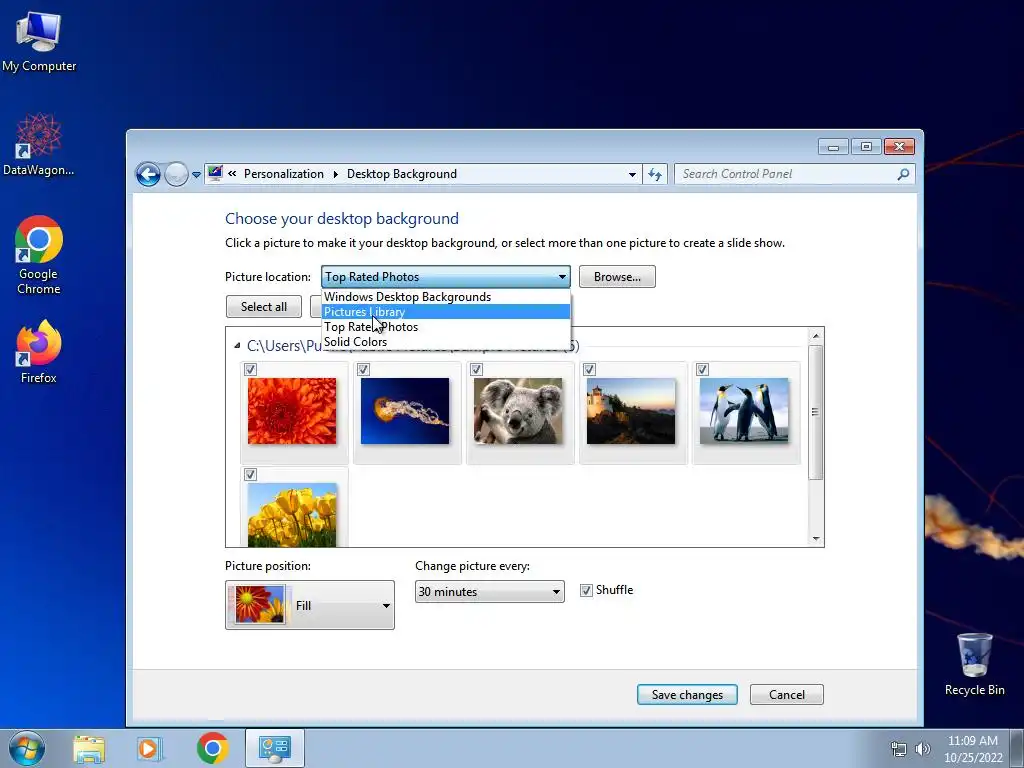Uncheck the jellyfish picture checkbox
The height and width of the screenshot is (768, 1024).
363,370
